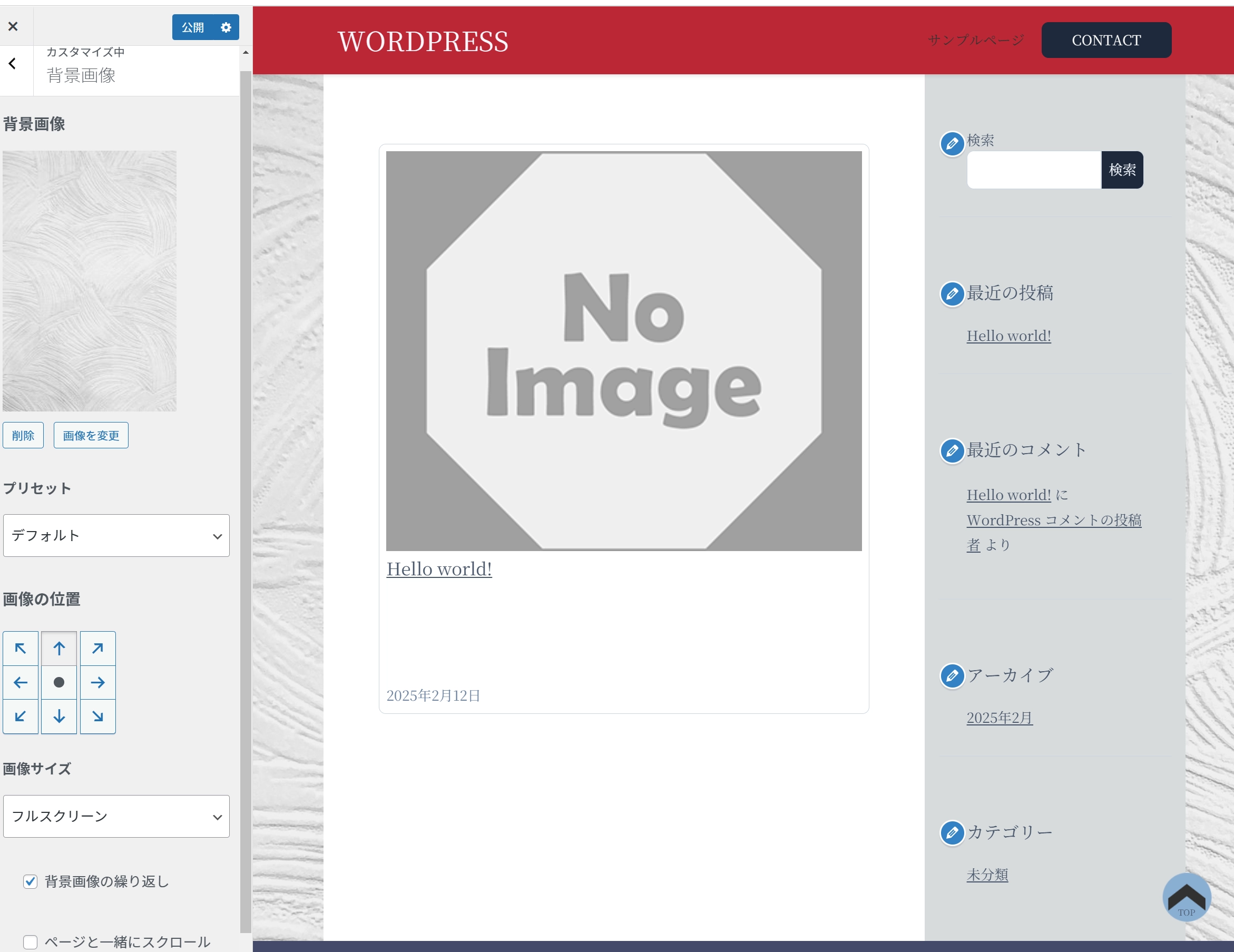Viewport: 1234px width, 952px height.
Task: Enable ページと一緒にスクロール checkbox
Action: (31, 942)
